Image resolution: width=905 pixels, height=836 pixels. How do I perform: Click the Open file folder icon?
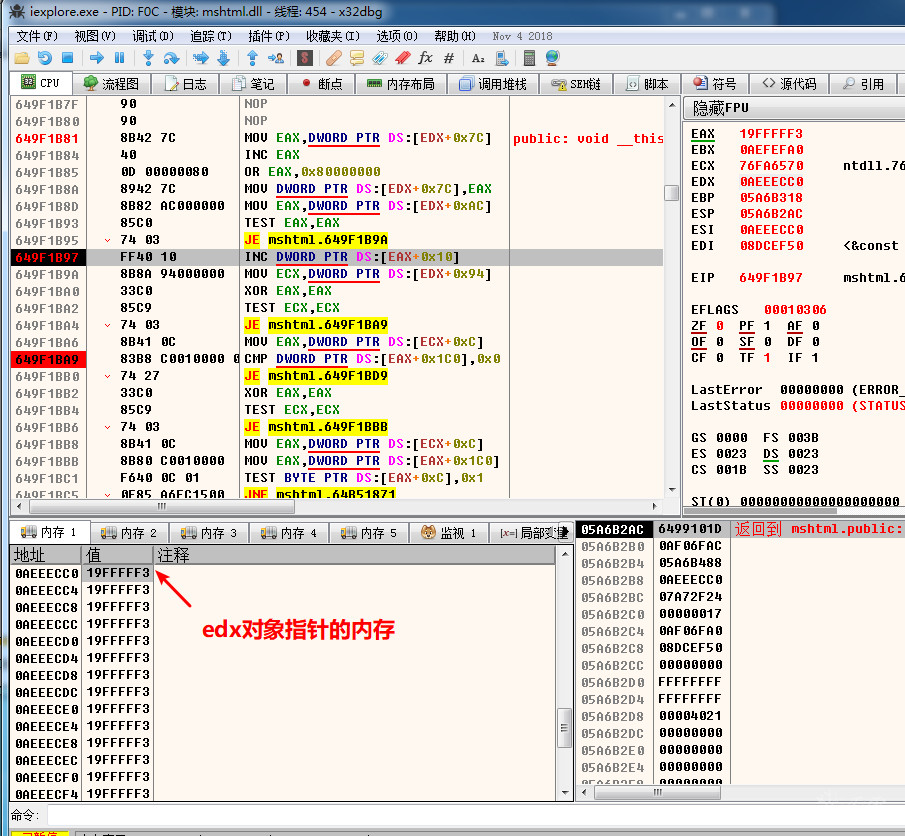click(21, 58)
